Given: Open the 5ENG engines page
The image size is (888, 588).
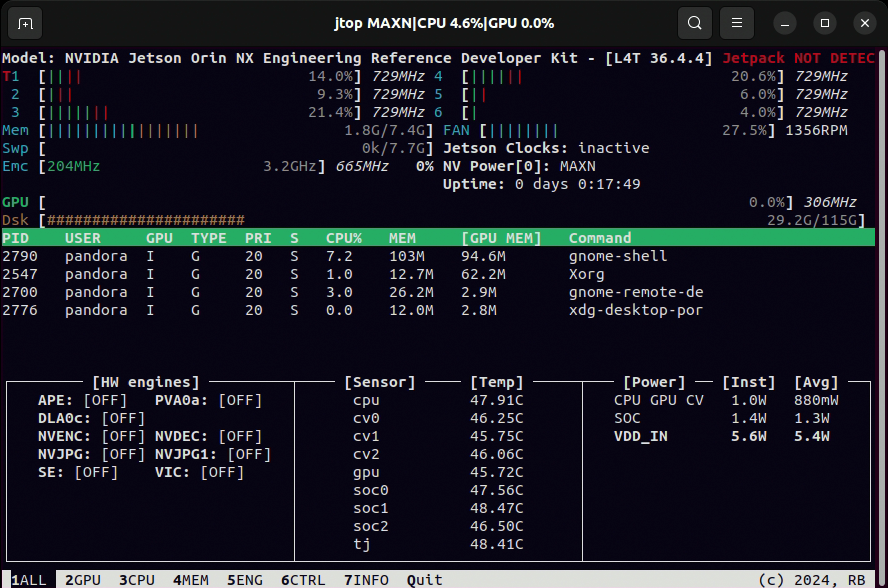Looking at the screenshot, I should [244, 579].
